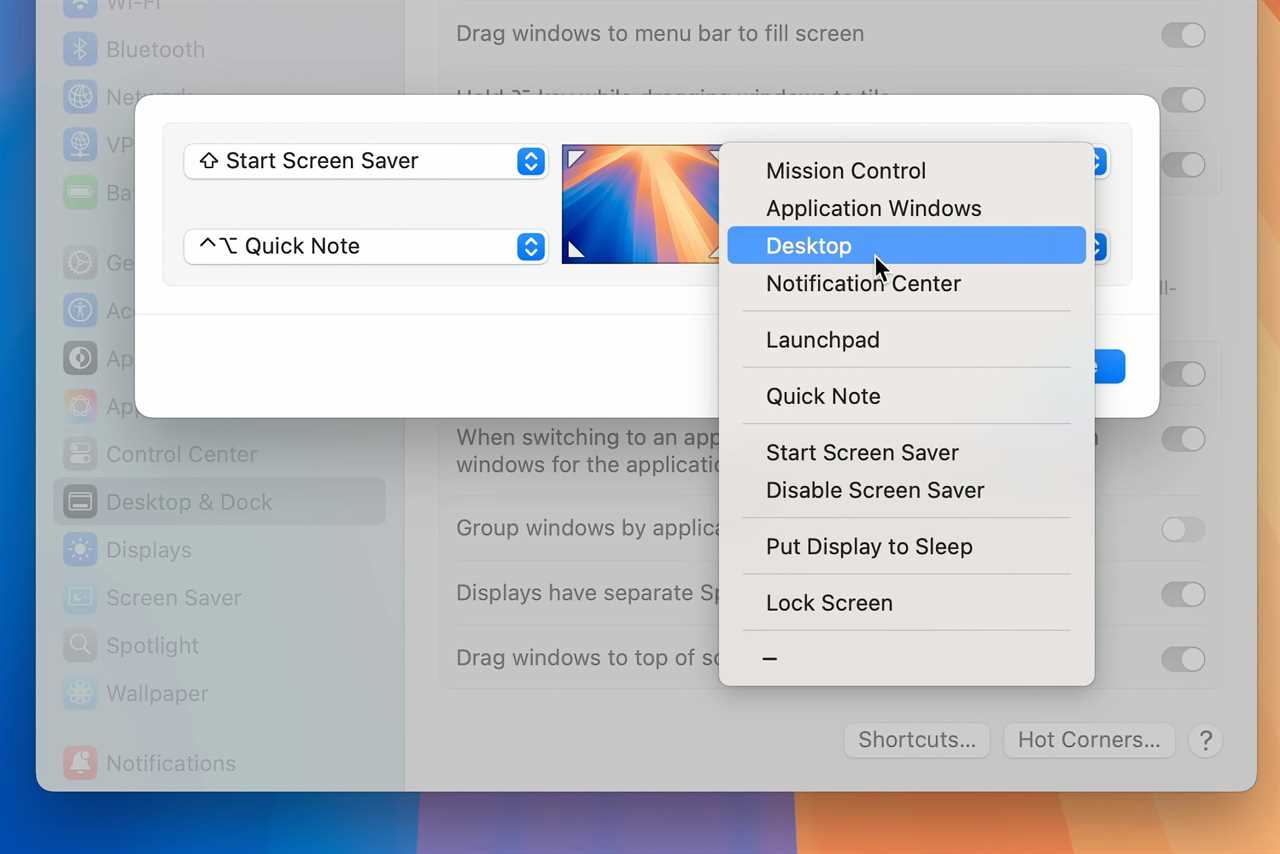The image size is (1280, 854).
Task: Toggle 'Drag windows to top of screen'
Action: click(1183, 659)
